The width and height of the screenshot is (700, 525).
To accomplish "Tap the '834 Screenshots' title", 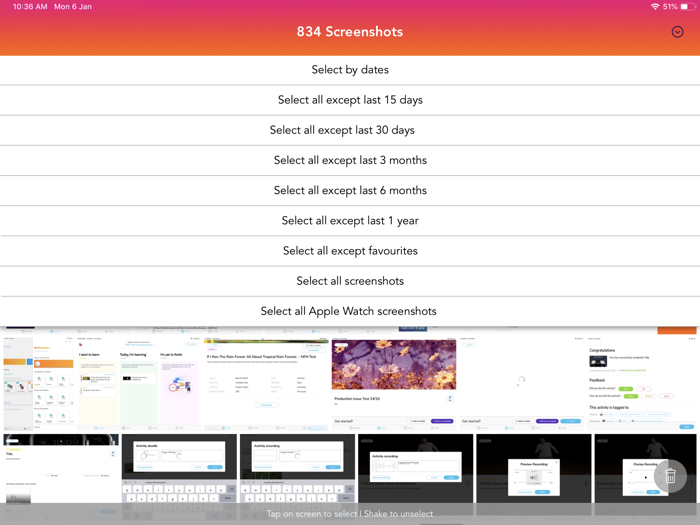I will point(350,32).
